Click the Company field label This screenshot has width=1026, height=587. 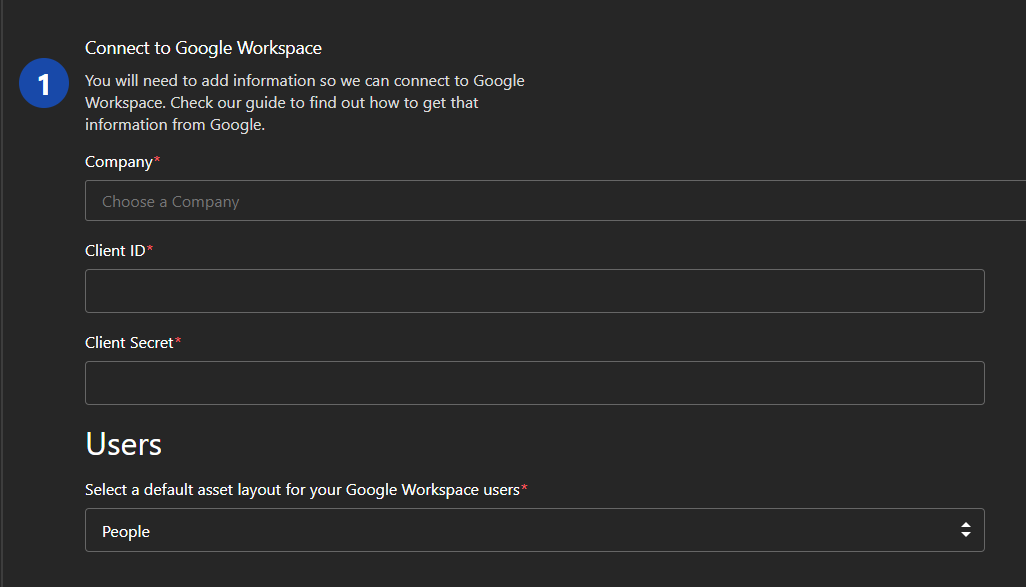click(x=117, y=161)
